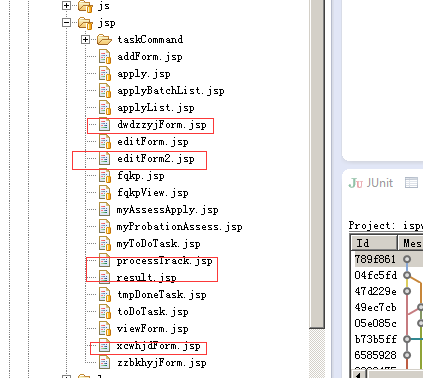Click the applyList.jsp file icon

point(105,107)
